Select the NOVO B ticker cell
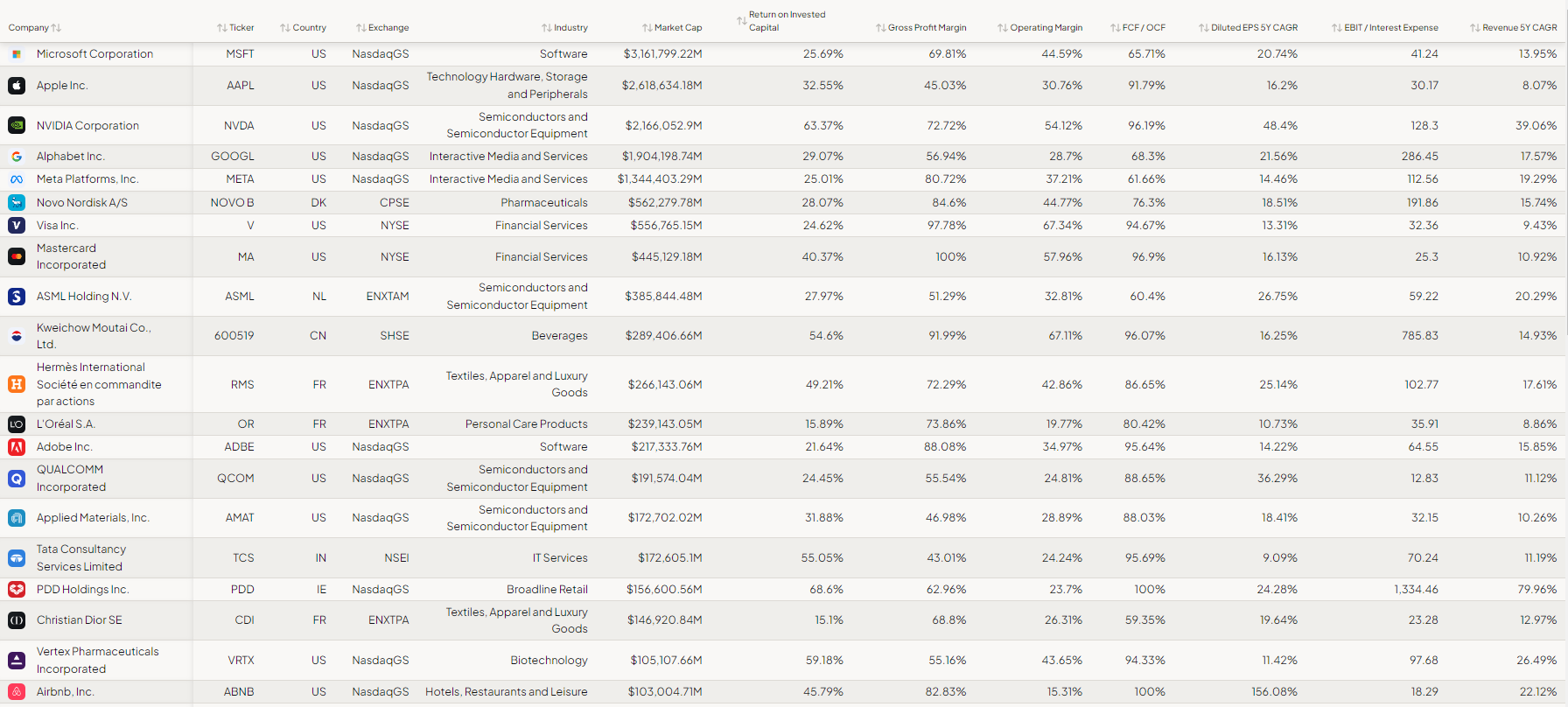Viewport: 1568px width, 707px height. [233, 203]
